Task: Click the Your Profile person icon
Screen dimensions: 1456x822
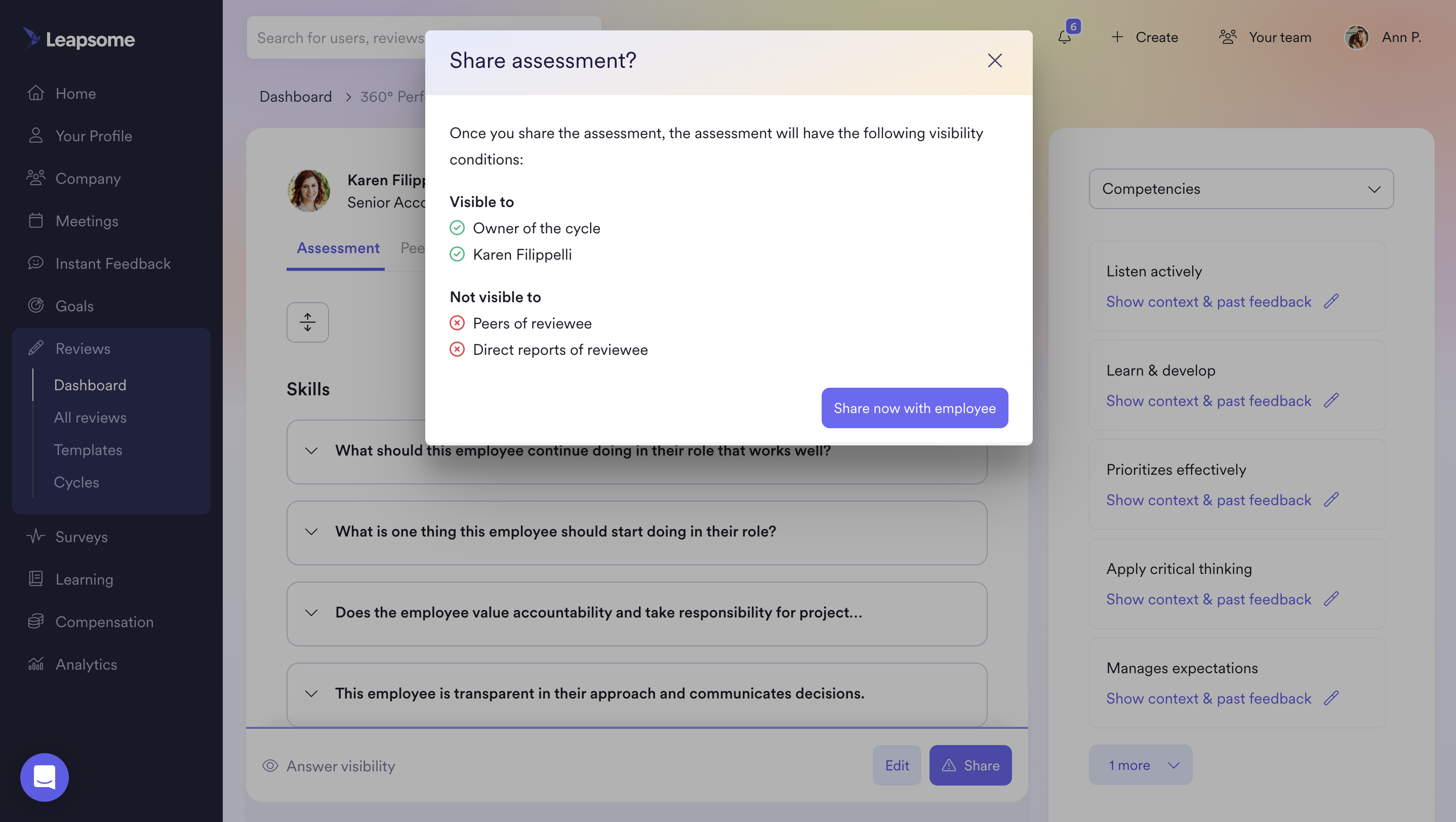Action: 35,135
